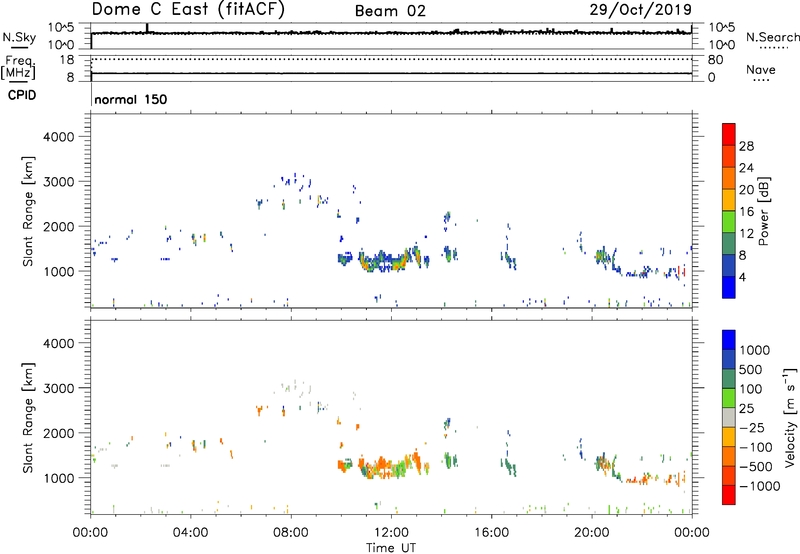Image resolution: width=800 pixels, height=554 pixels.
Task: Click the "16:00" time axis label
Action: click(491, 533)
